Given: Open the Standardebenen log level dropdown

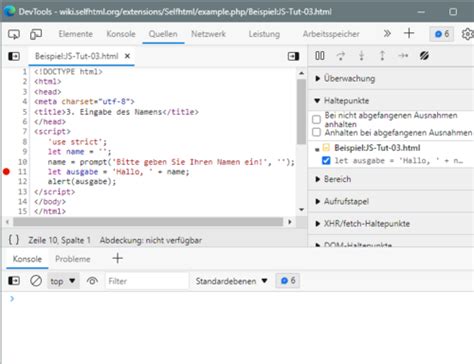Looking at the screenshot, I should click(x=231, y=281).
